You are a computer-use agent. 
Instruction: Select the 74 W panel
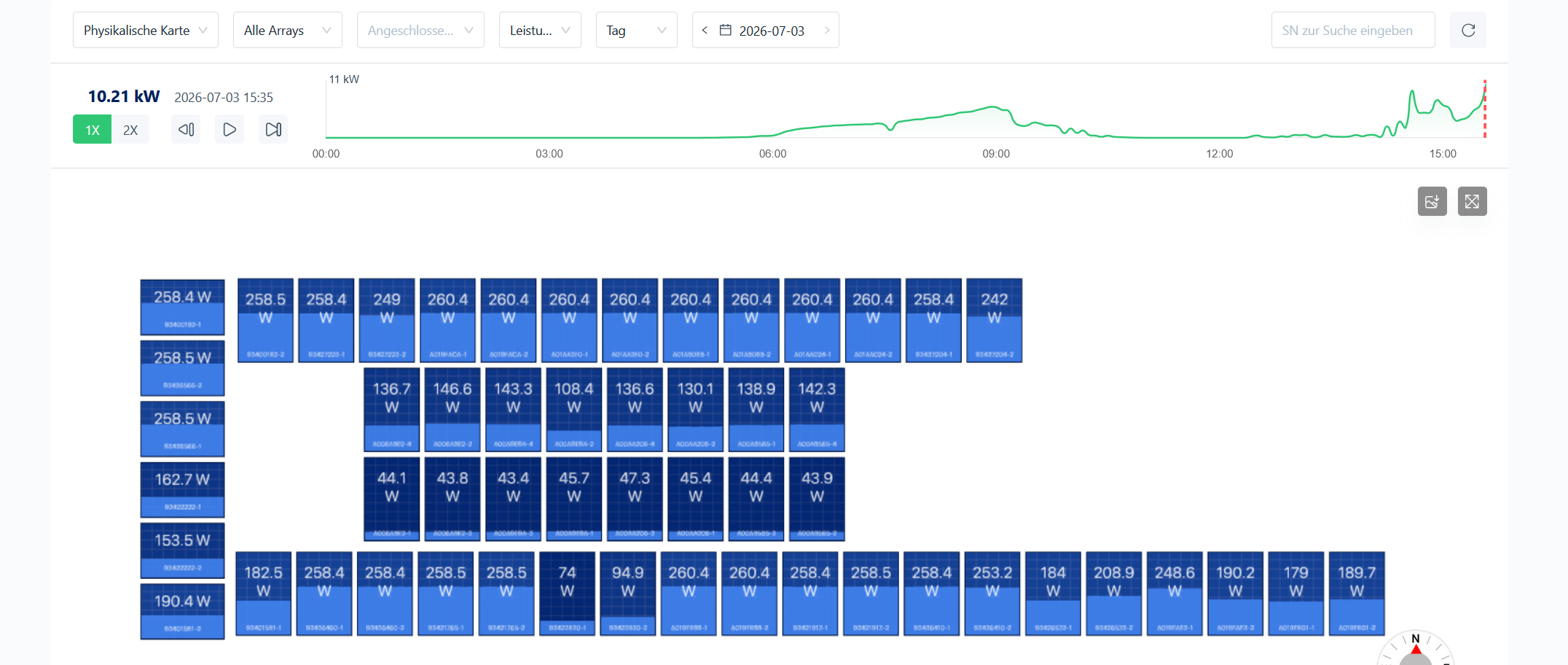567,594
